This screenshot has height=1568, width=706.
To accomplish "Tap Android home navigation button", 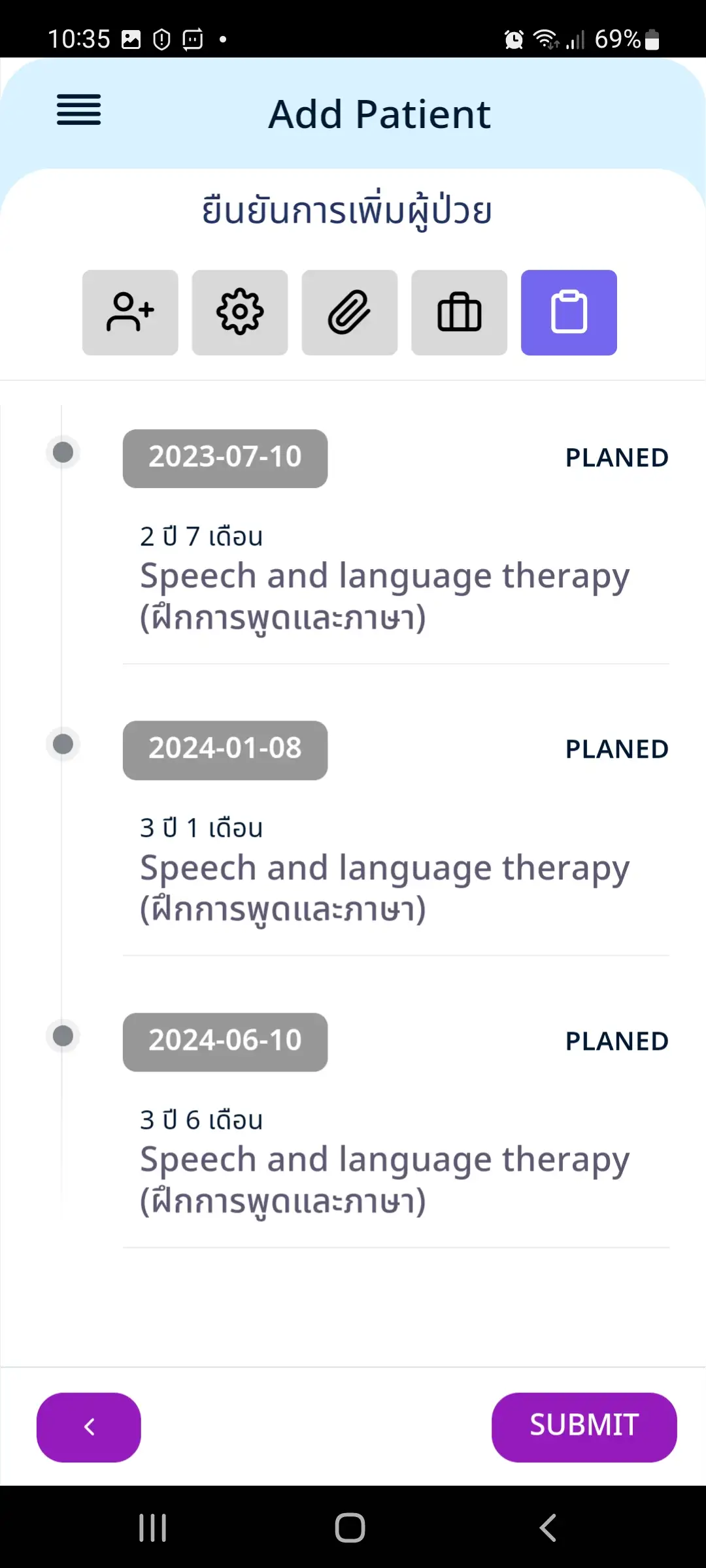I will click(350, 1527).
